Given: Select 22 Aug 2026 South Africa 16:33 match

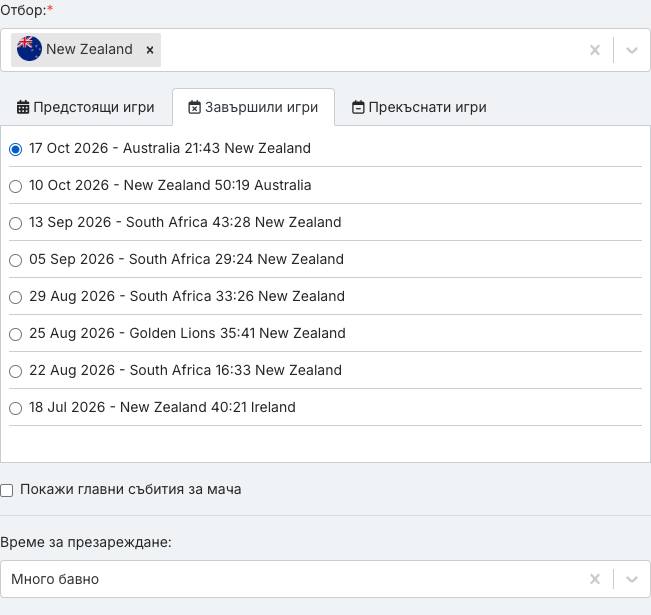Looking at the screenshot, I should 15,371.
